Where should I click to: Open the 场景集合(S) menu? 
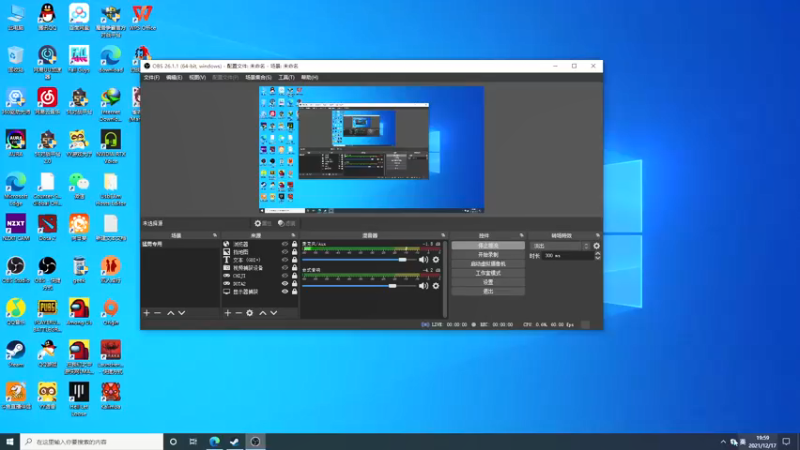click(258, 78)
